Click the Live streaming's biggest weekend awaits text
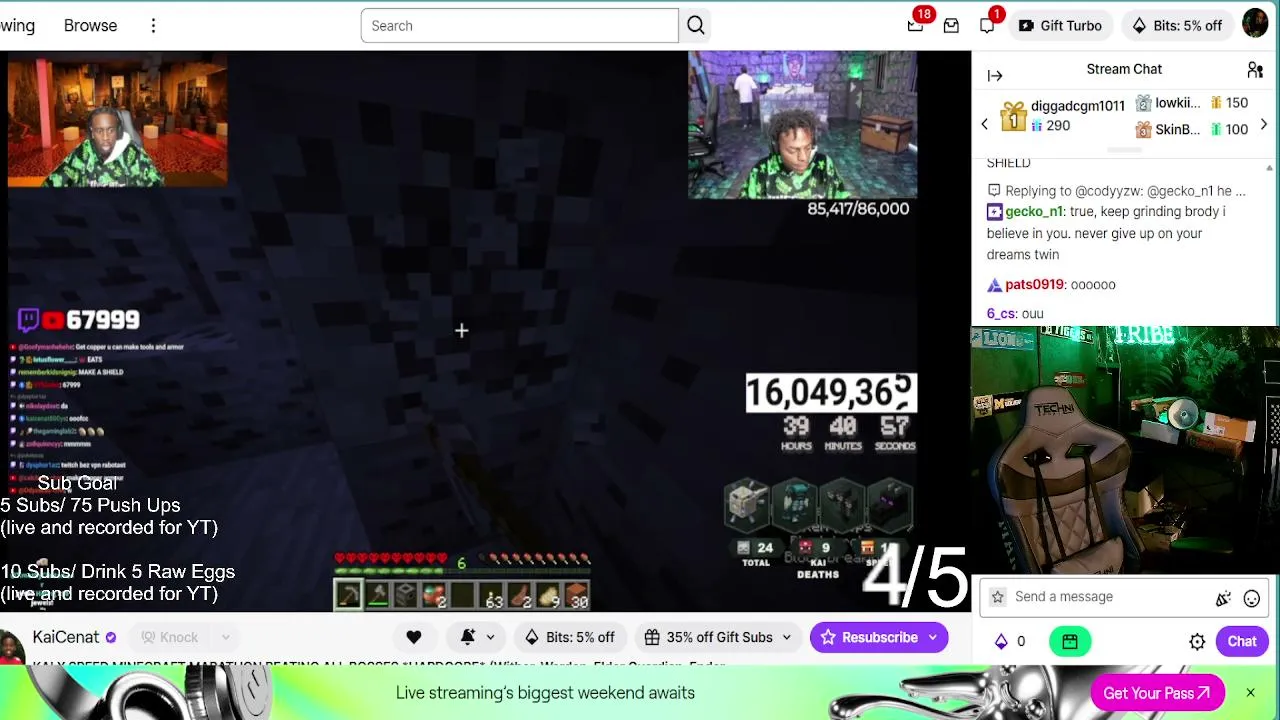Screen dimensions: 1280x720 (x=545, y=693)
